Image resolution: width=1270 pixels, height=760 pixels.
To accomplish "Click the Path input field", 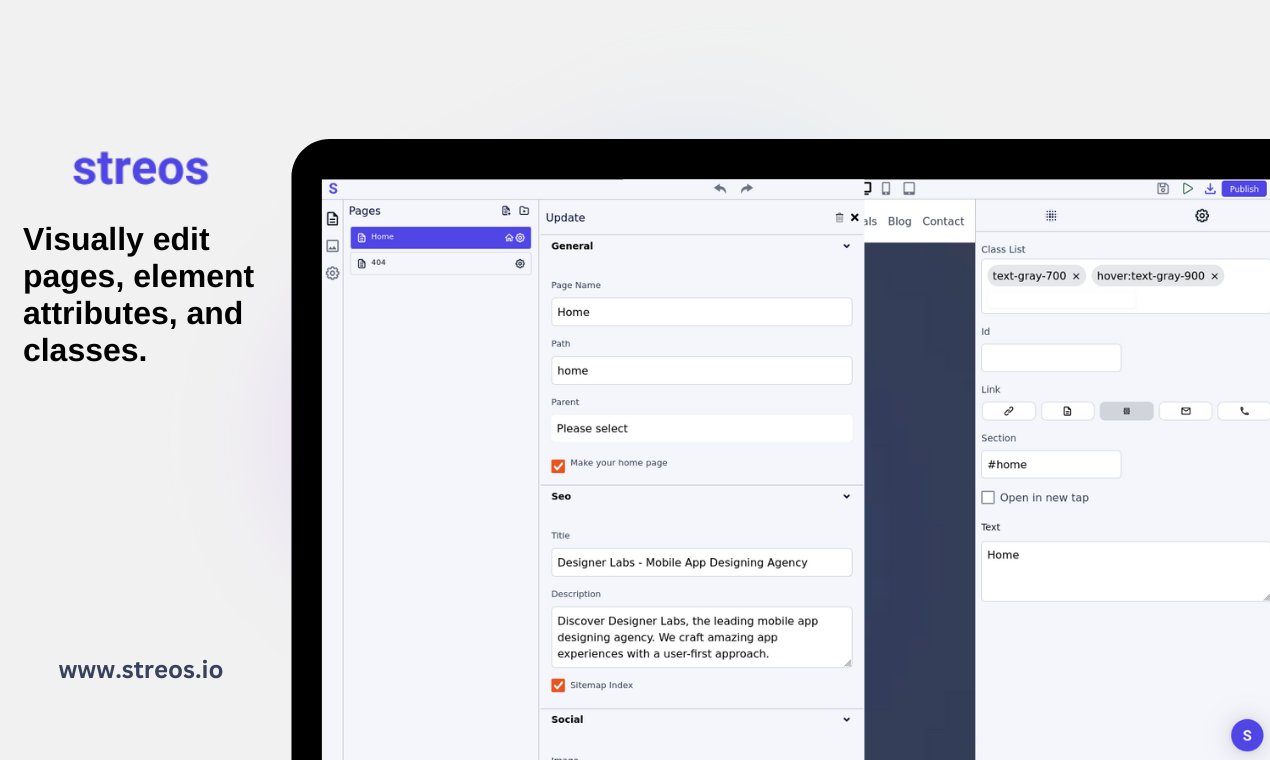I will pyautogui.click(x=702, y=370).
